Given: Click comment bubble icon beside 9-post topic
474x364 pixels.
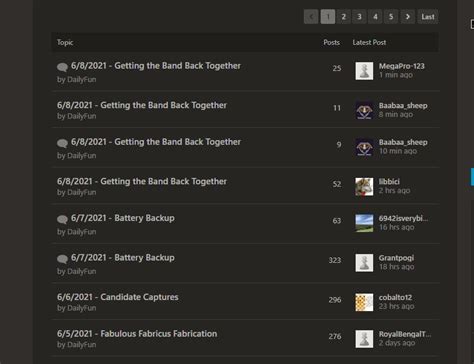Looking at the screenshot, I should click(x=62, y=143).
